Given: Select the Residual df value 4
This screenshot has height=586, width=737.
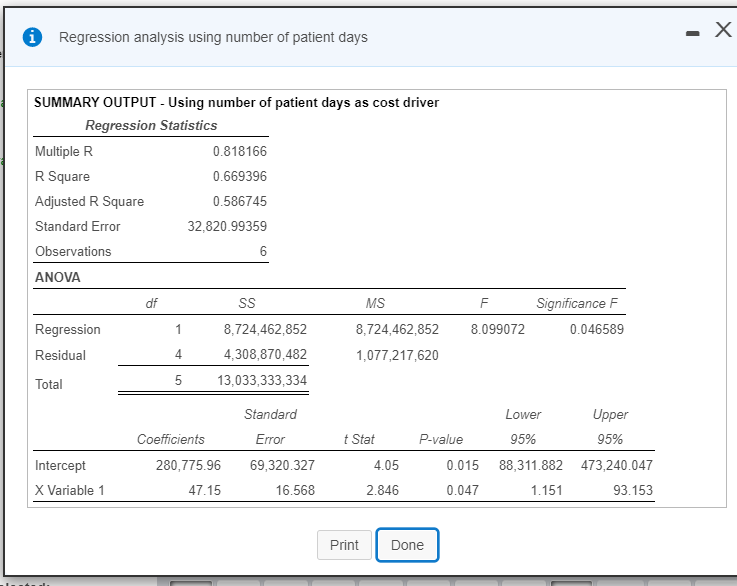Looking at the screenshot, I should tap(178, 354).
